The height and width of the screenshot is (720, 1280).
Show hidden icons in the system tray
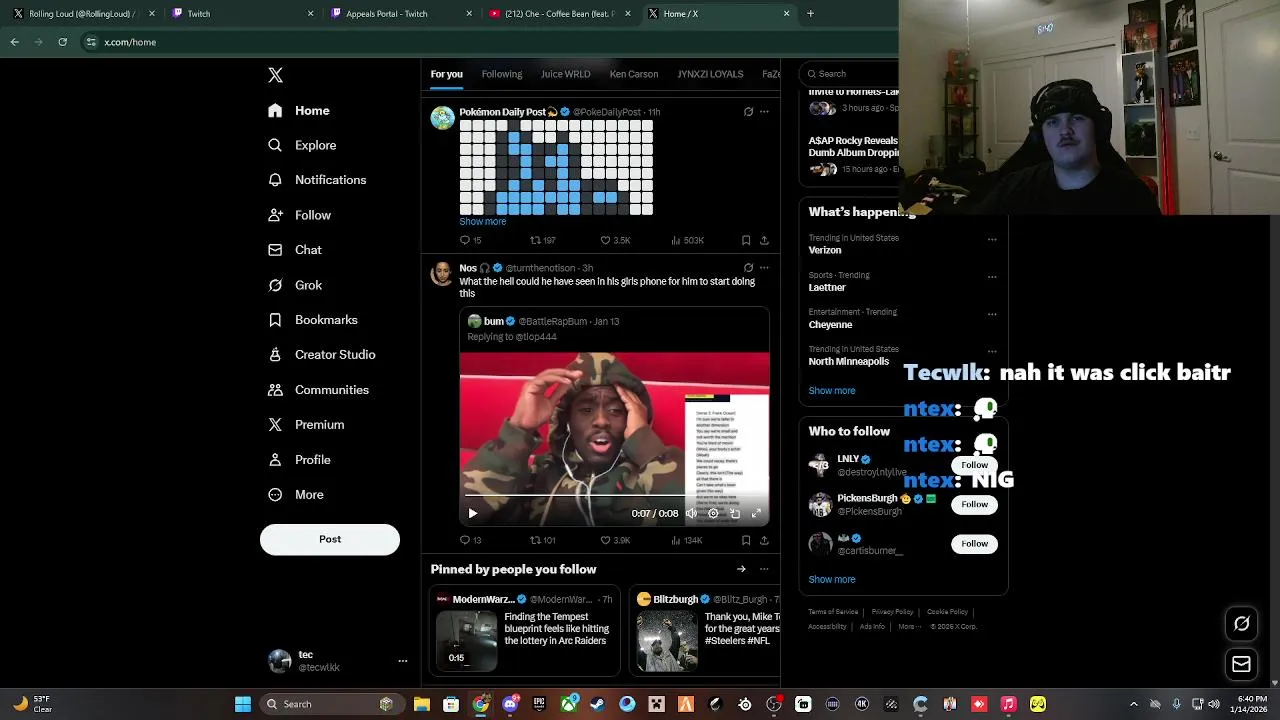[x=1133, y=704]
